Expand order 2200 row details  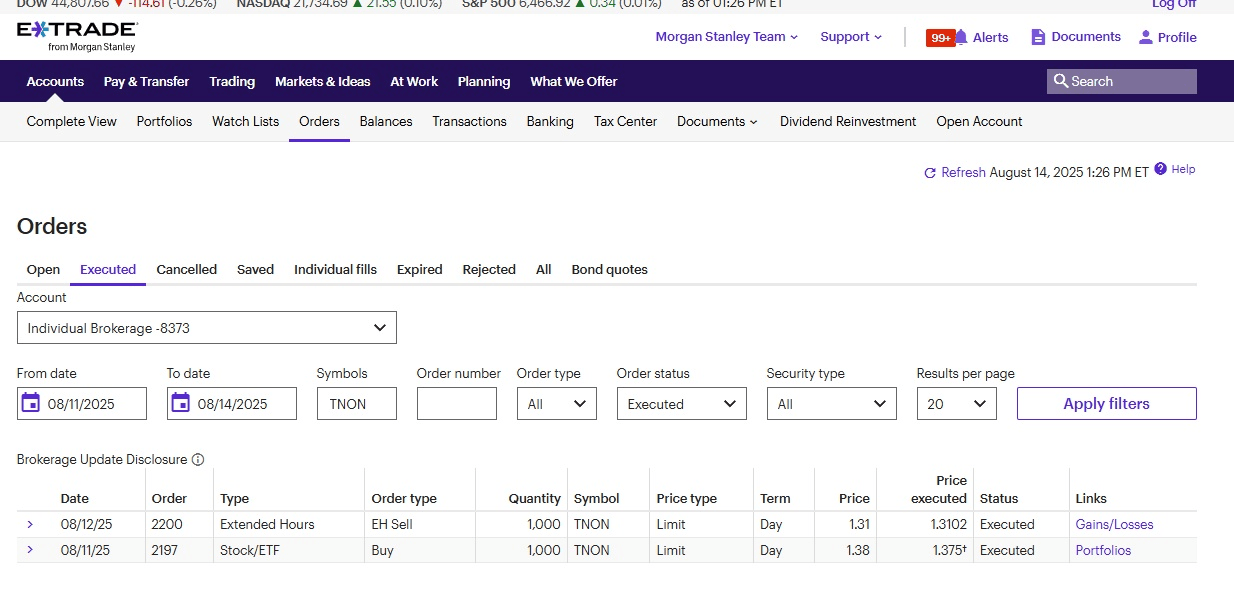point(30,524)
